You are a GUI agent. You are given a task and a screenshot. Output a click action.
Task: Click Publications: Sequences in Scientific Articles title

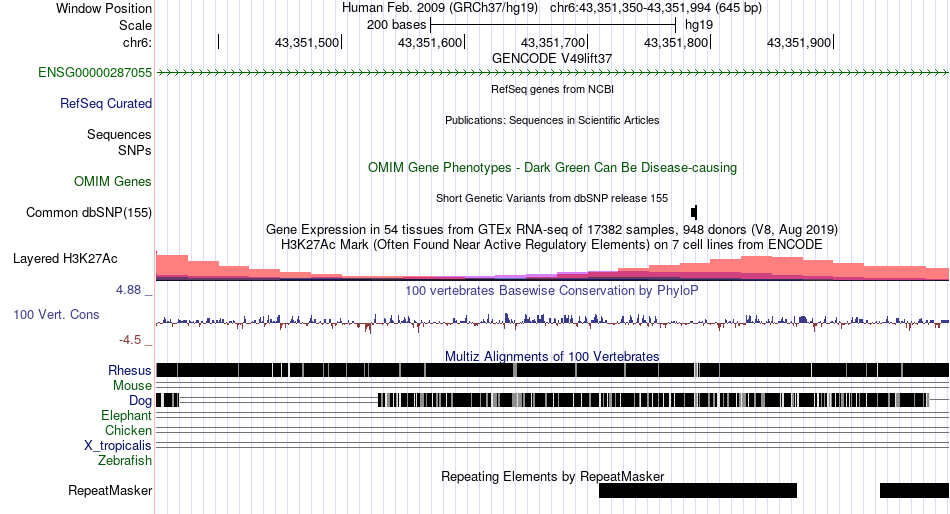pos(552,120)
